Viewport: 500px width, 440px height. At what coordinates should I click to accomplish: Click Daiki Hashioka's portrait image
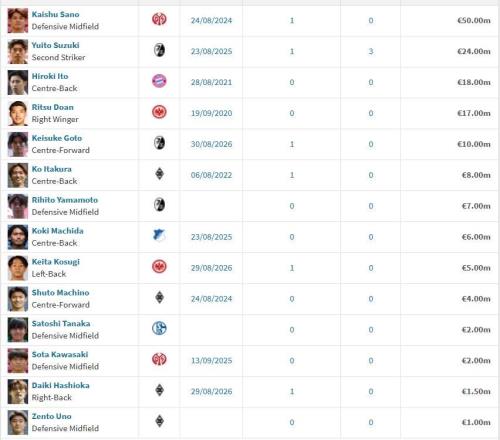point(18,392)
